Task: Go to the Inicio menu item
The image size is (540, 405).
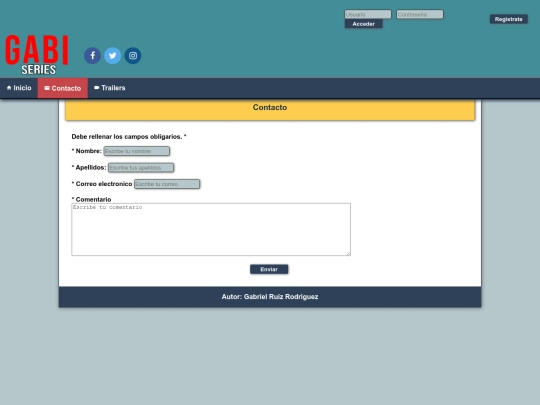Action: tap(19, 88)
